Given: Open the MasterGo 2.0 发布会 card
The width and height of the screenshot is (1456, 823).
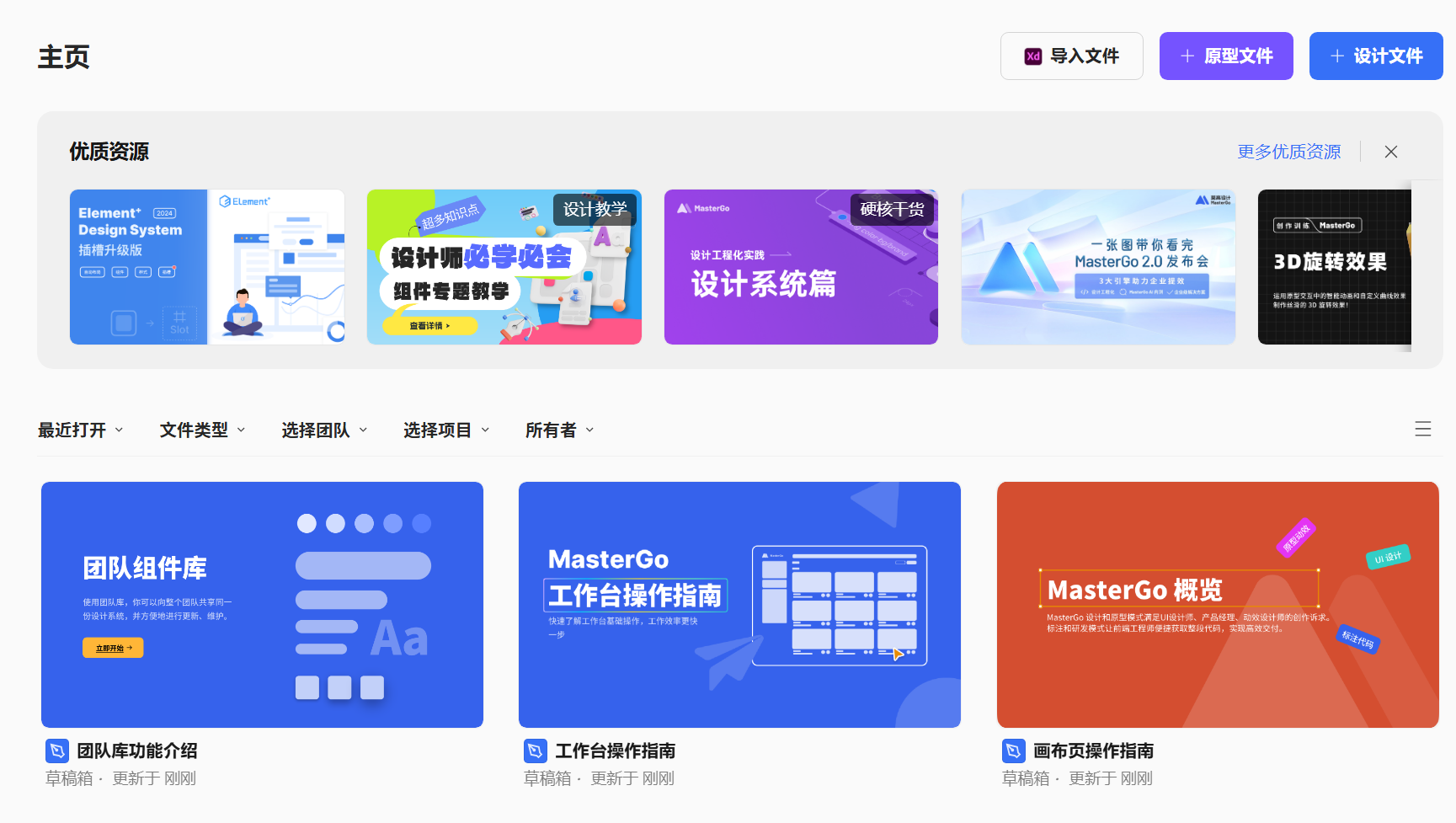Looking at the screenshot, I should click(1098, 267).
